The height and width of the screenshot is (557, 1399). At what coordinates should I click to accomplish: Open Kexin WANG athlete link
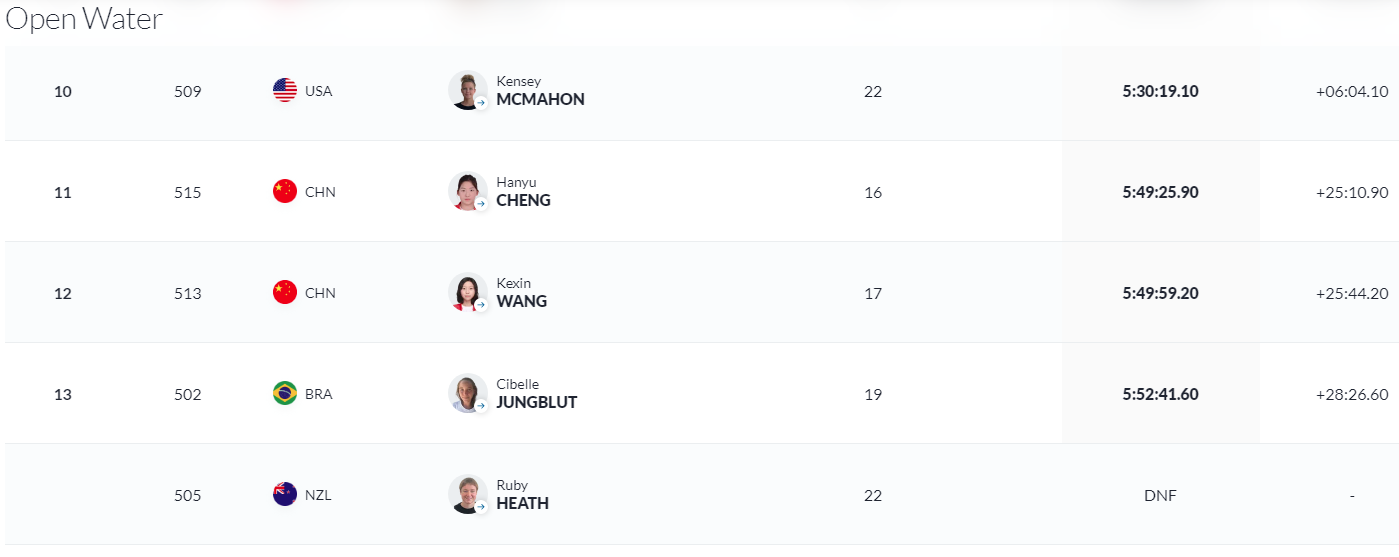click(521, 293)
